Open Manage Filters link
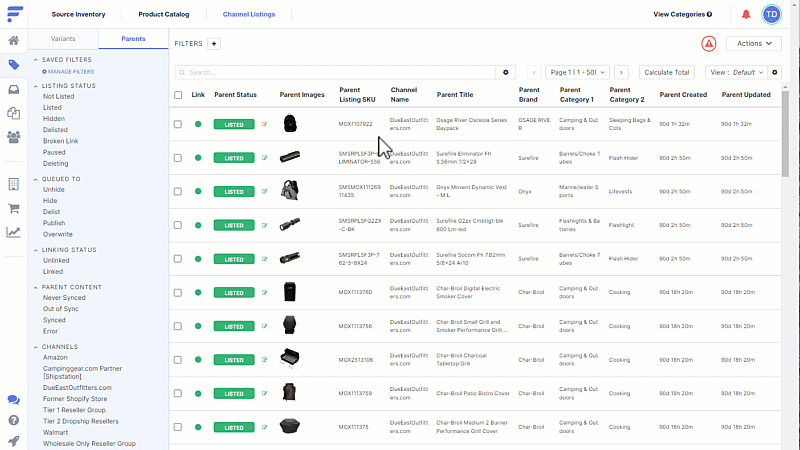The width and height of the screenshot is (800, 450). (68, 72)
